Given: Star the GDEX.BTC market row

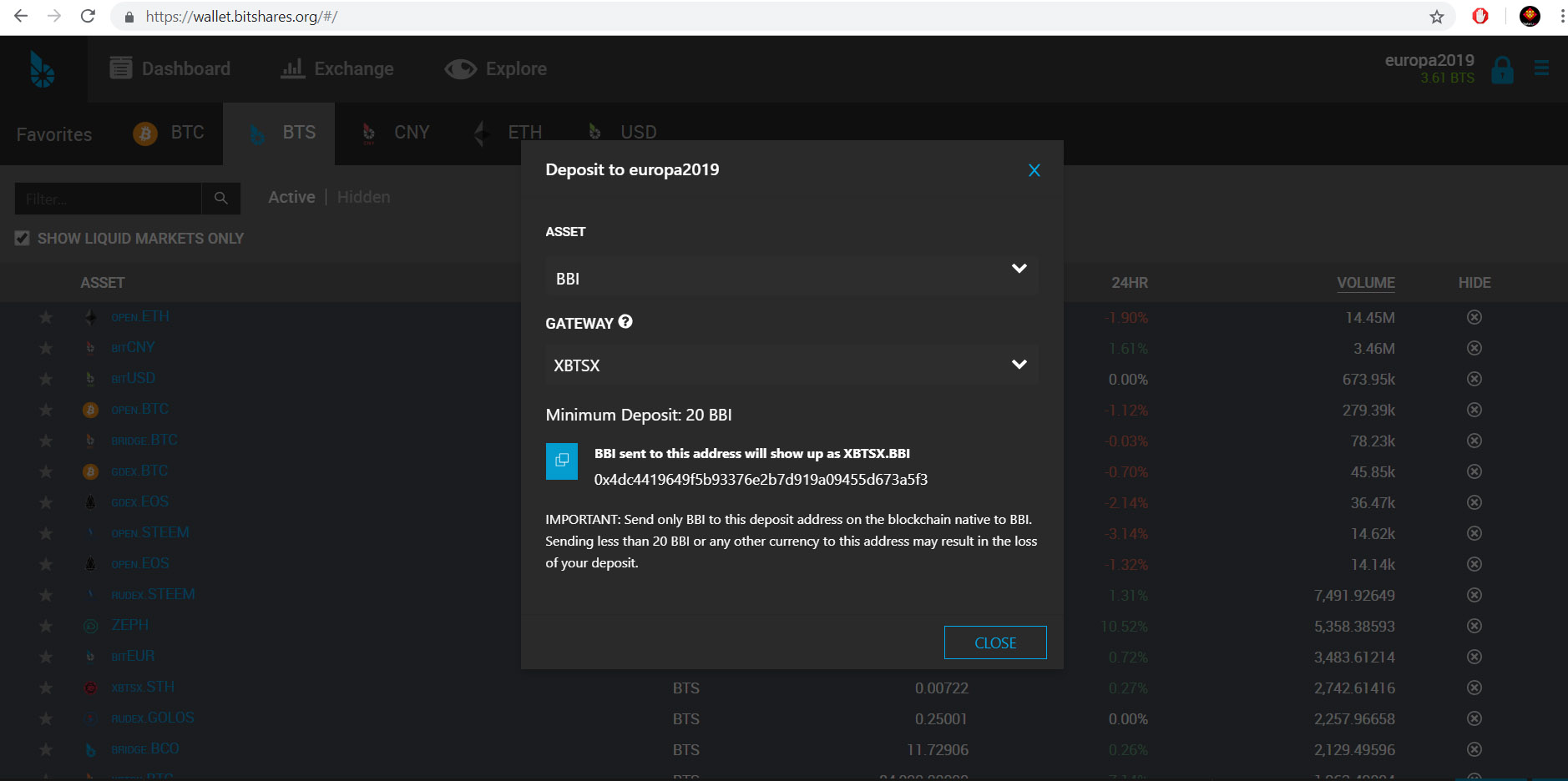Looking at the screenshot, I should (x=46, y=471).
